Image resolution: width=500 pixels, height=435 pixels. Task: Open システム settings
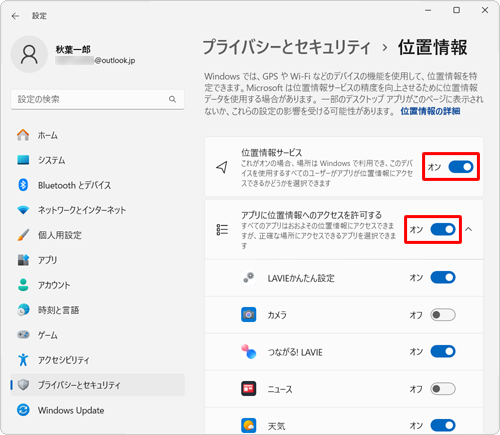coord(97,160)
